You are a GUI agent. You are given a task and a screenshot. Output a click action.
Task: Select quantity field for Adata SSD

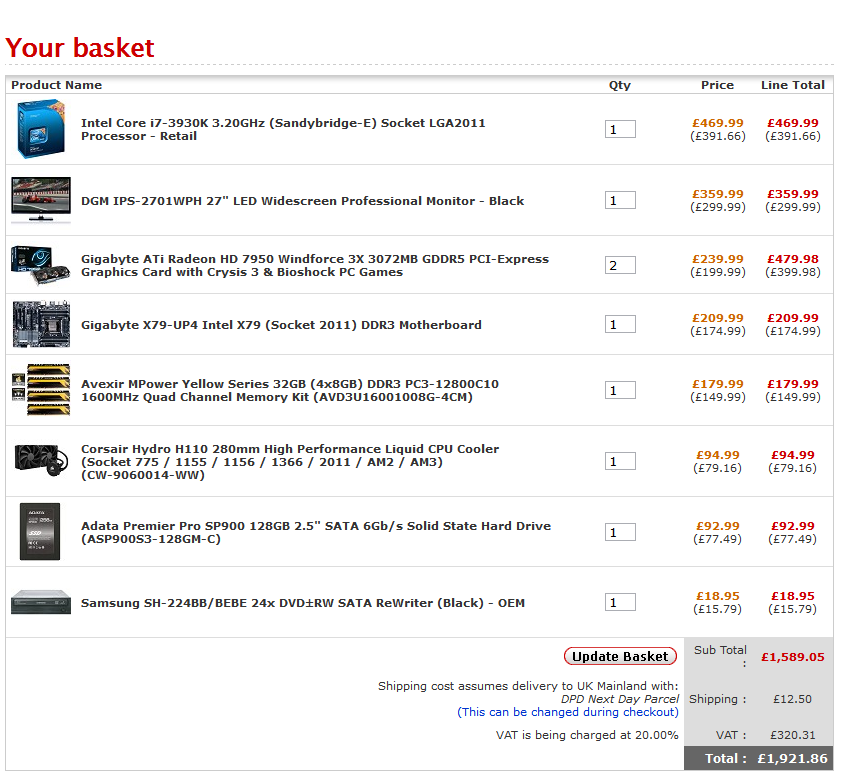(620, 533)
